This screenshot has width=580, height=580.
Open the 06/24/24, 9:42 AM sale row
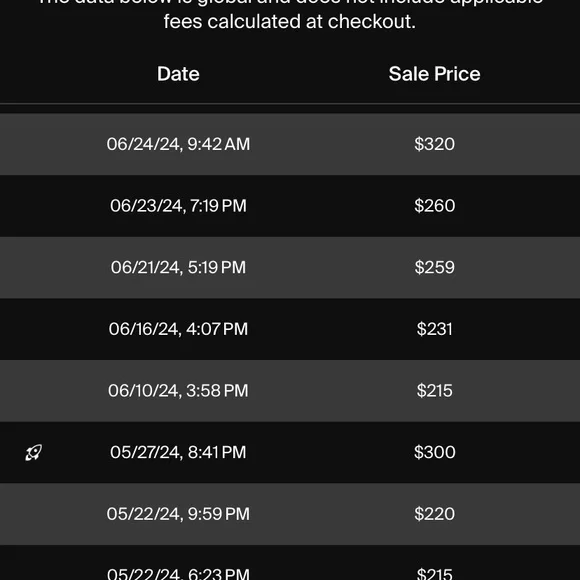(x=290, y=144)
